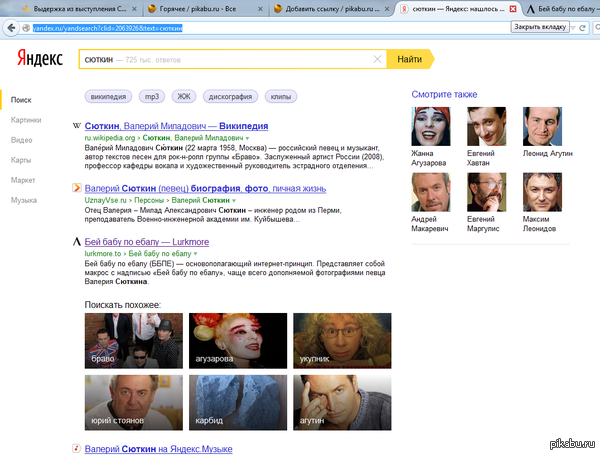This screenshot has width=600, height=455.
Task: Click the globe site identity icon
Action: click(x=26, y=28)
